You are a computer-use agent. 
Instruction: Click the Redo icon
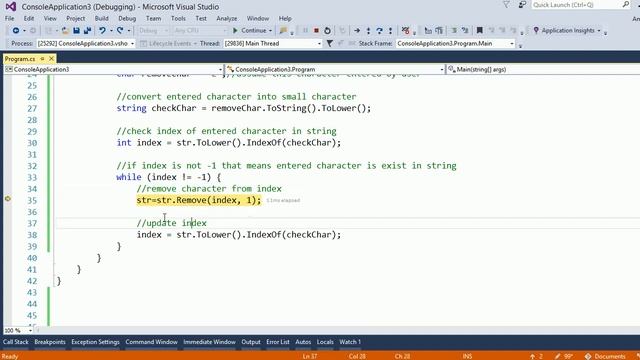[120, 31]
